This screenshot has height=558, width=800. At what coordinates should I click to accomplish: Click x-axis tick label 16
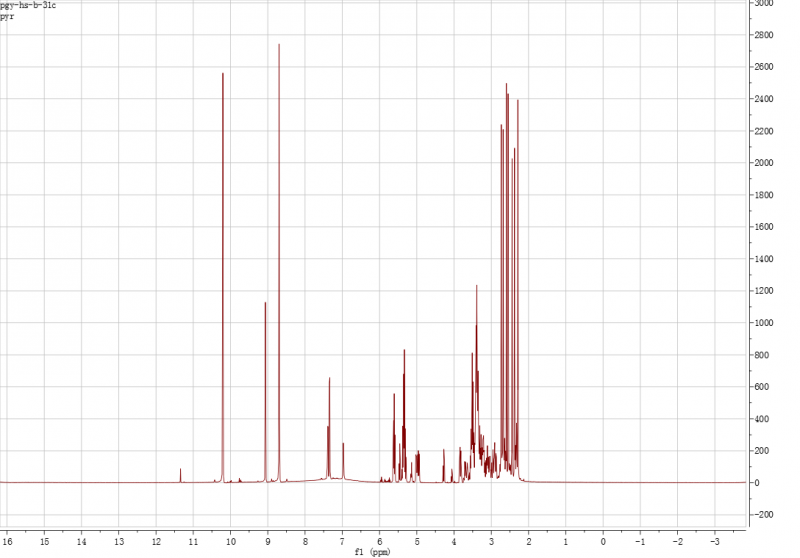pos(7,542)
